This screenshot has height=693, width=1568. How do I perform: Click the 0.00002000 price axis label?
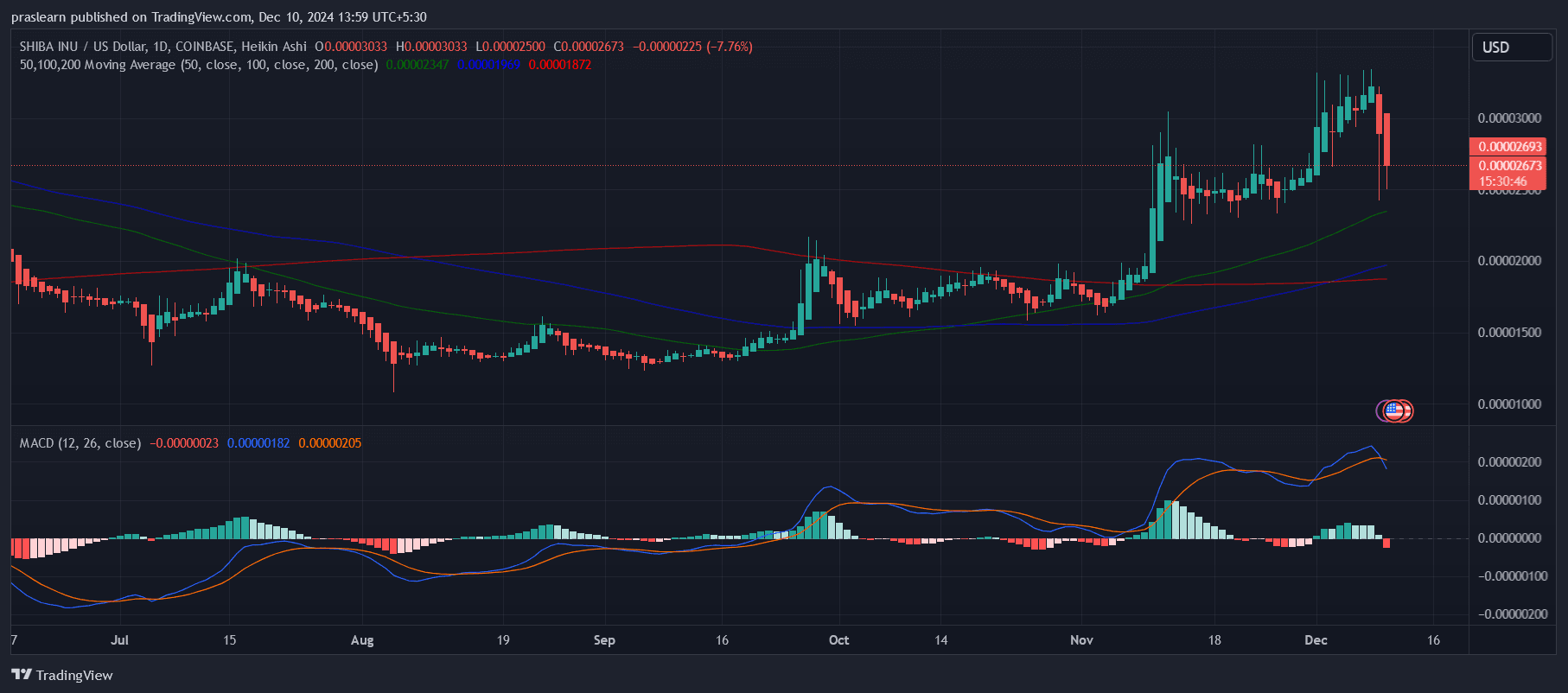pos(1509,261)
